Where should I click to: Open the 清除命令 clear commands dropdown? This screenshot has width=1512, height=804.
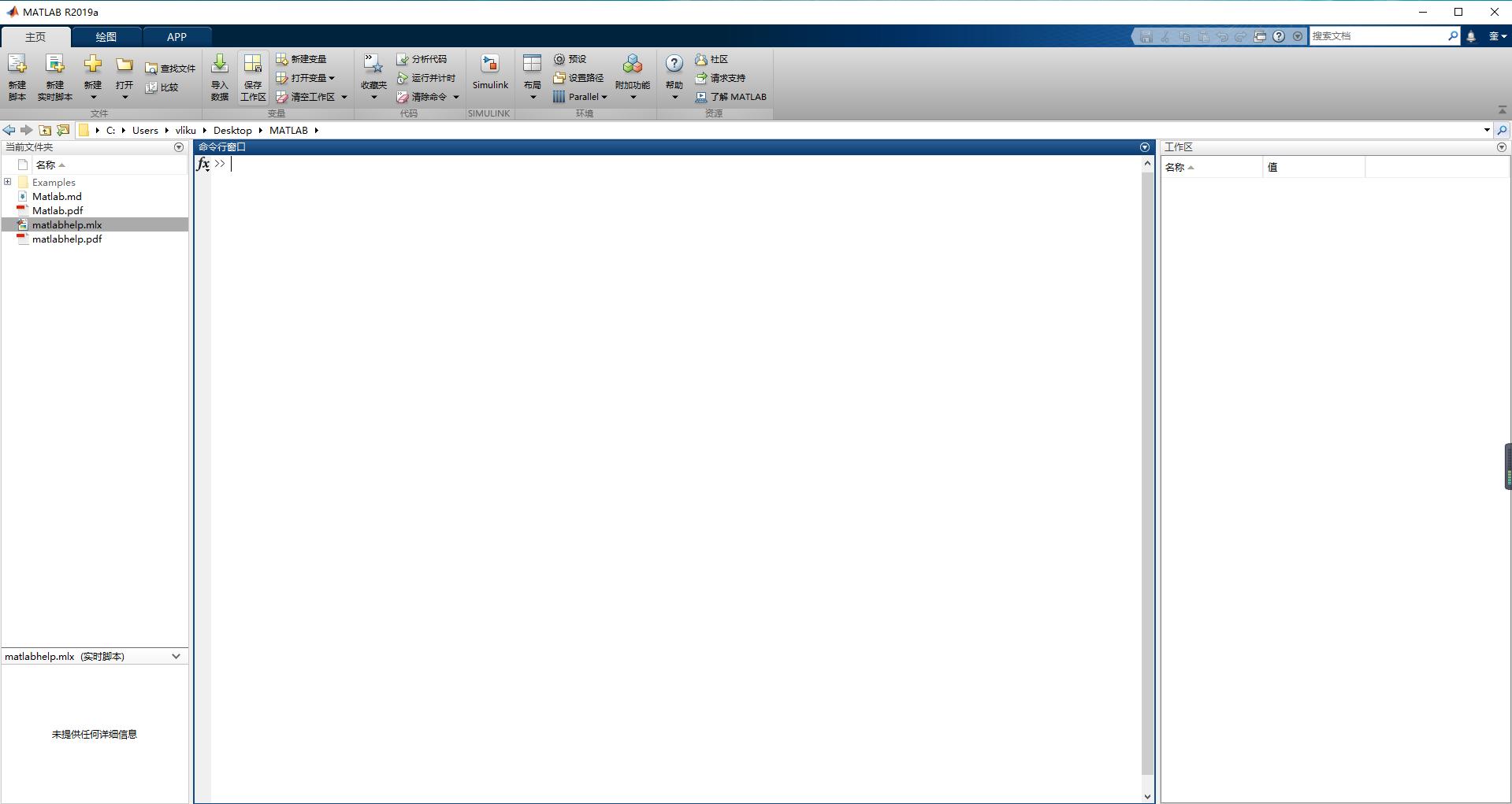(455, 97)
